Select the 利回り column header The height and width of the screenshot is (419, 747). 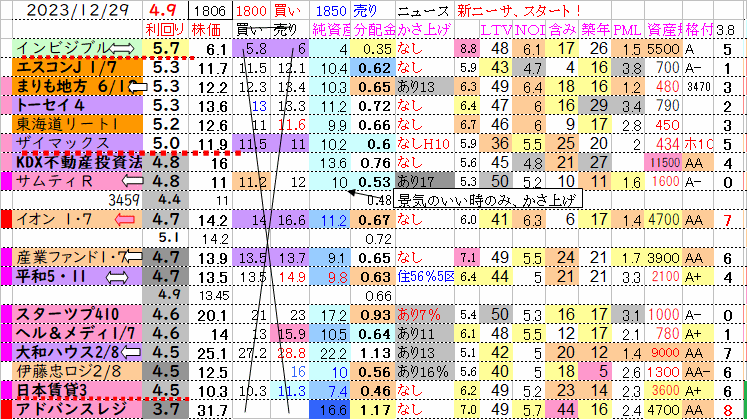click(164, 29)
